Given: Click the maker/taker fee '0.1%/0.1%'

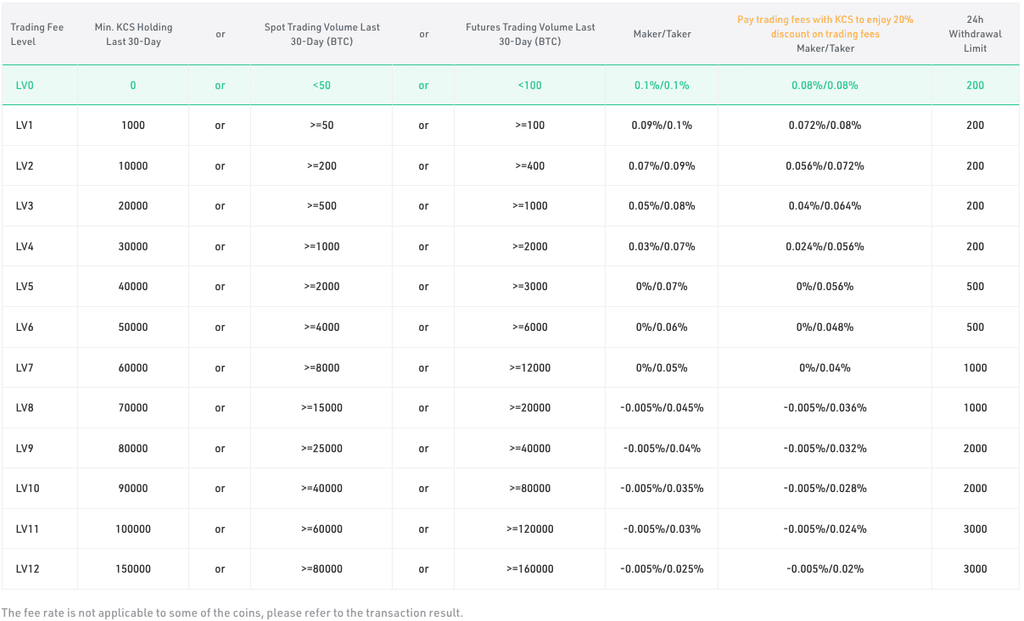Looking at the screenshot, I should pos(662,86).
